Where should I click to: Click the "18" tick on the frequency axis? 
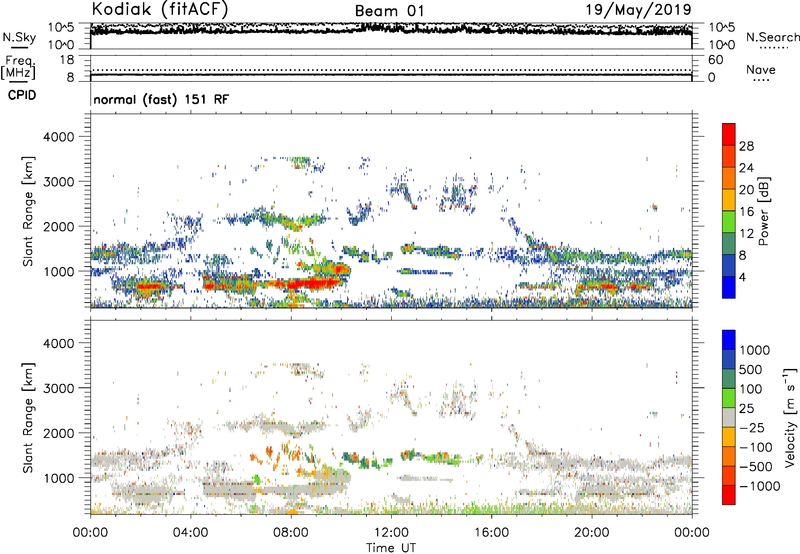click(67, 60)
